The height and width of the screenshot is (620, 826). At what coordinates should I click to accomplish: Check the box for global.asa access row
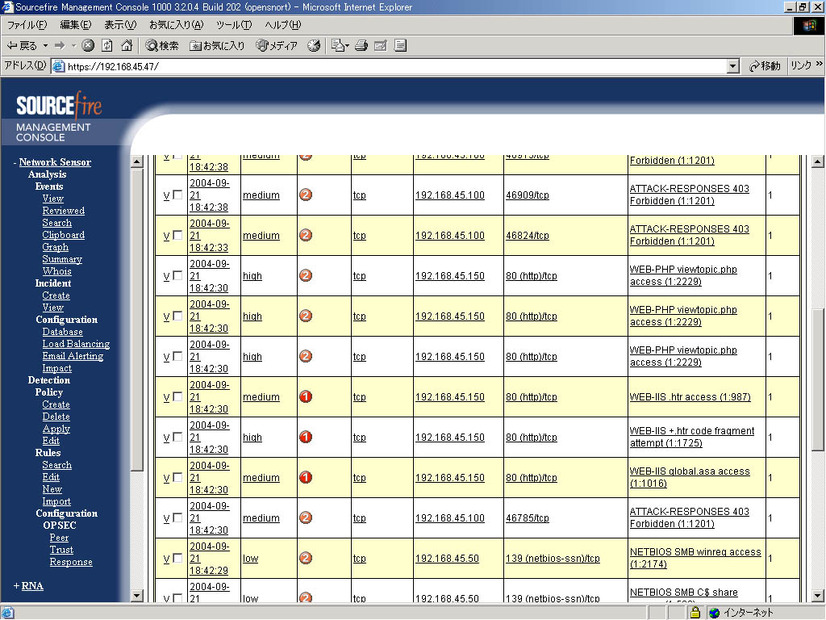178,478
